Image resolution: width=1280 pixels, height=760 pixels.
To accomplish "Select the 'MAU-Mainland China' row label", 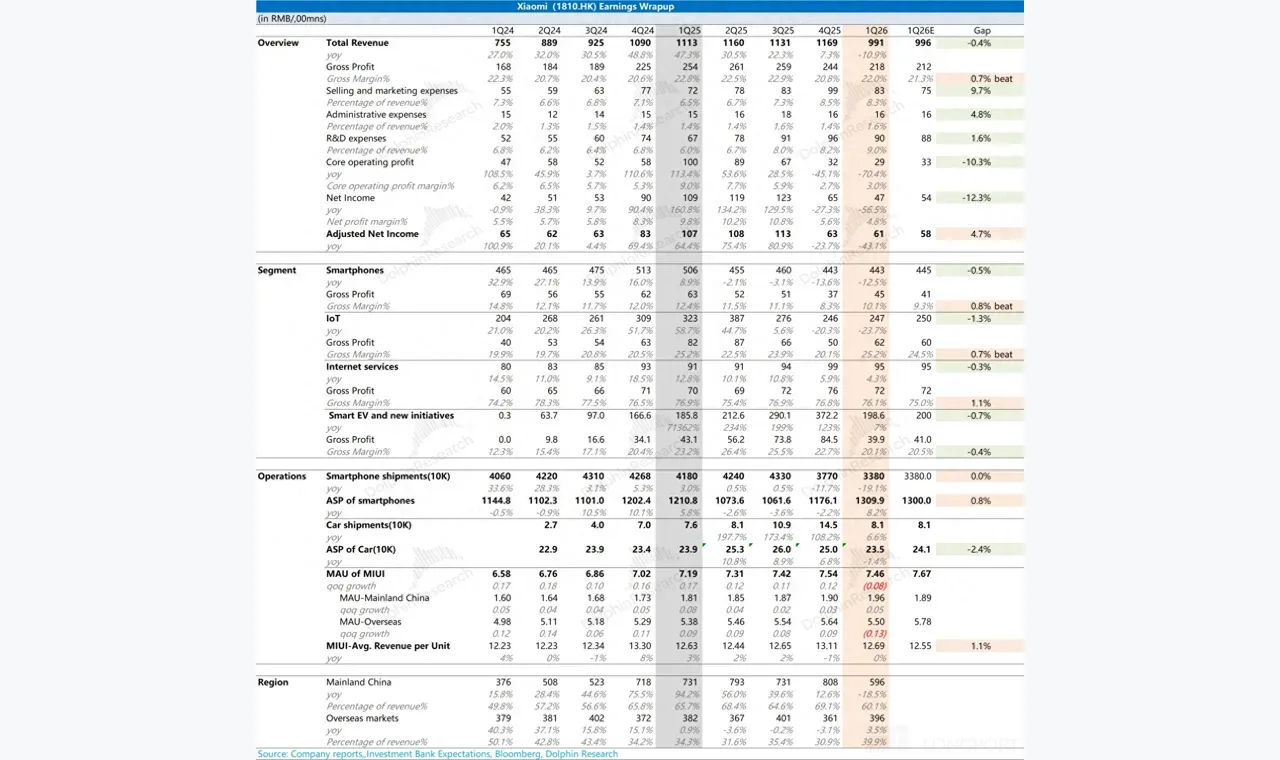I will [x=385, y=598].
